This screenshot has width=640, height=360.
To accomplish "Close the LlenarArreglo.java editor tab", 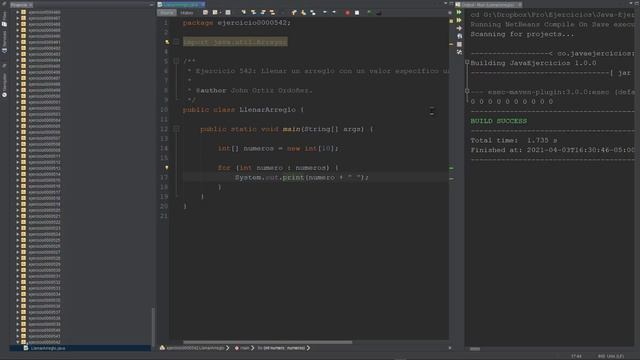I will pyautogui.click(x=202, y=4).
